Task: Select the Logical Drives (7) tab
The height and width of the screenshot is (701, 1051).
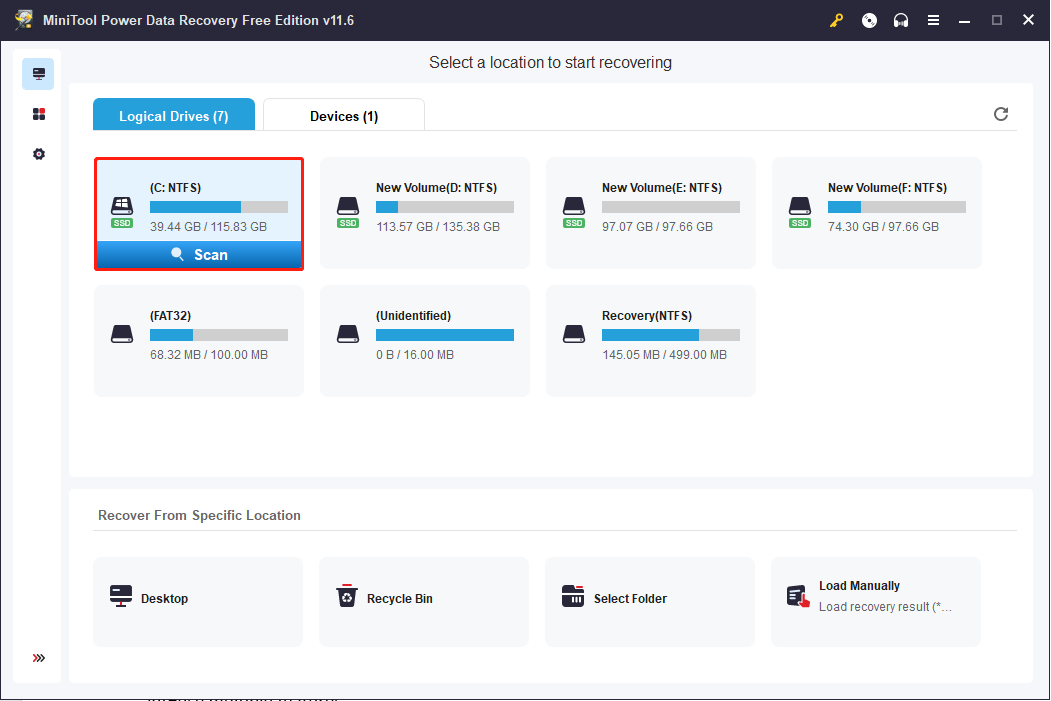Action: point(174,116)
